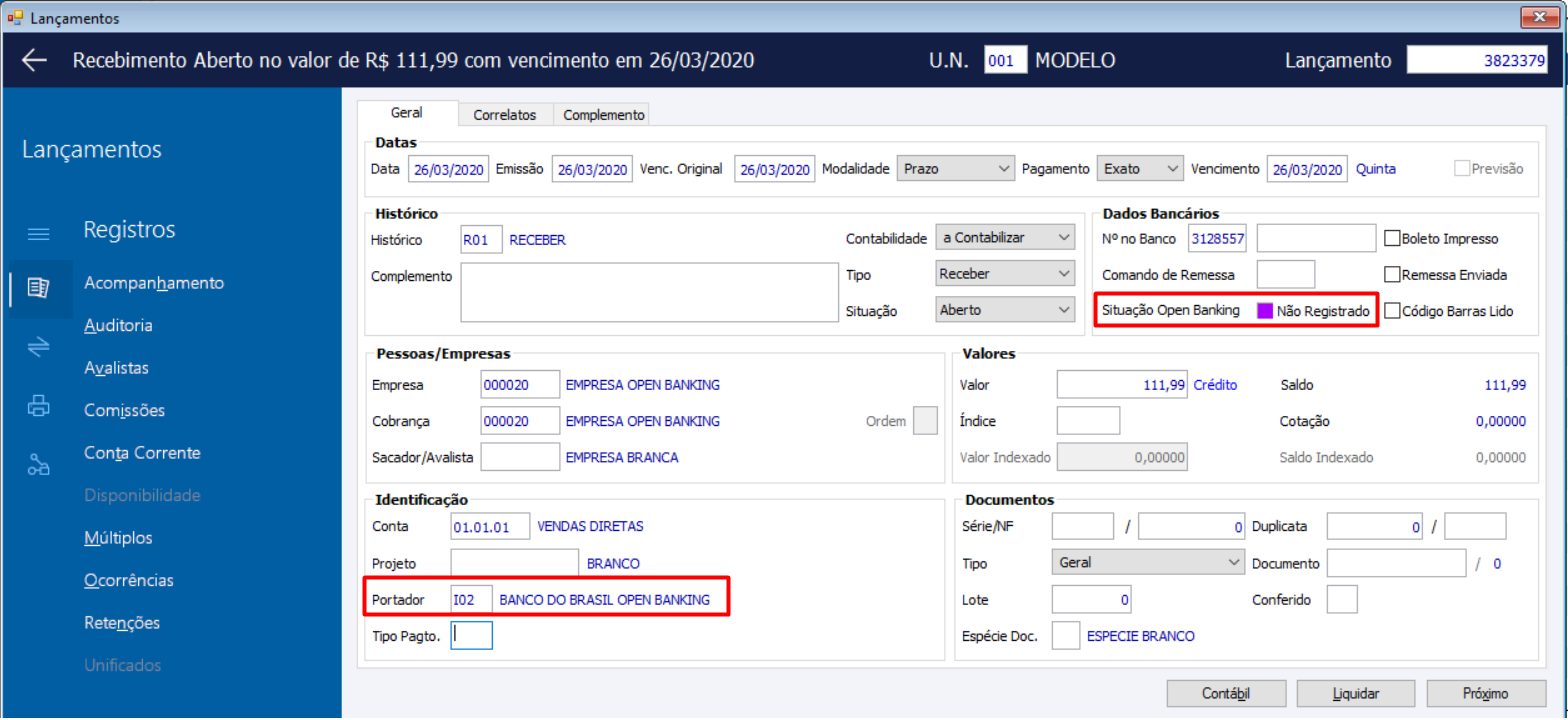Click the Contábil button

point(1226,693)
